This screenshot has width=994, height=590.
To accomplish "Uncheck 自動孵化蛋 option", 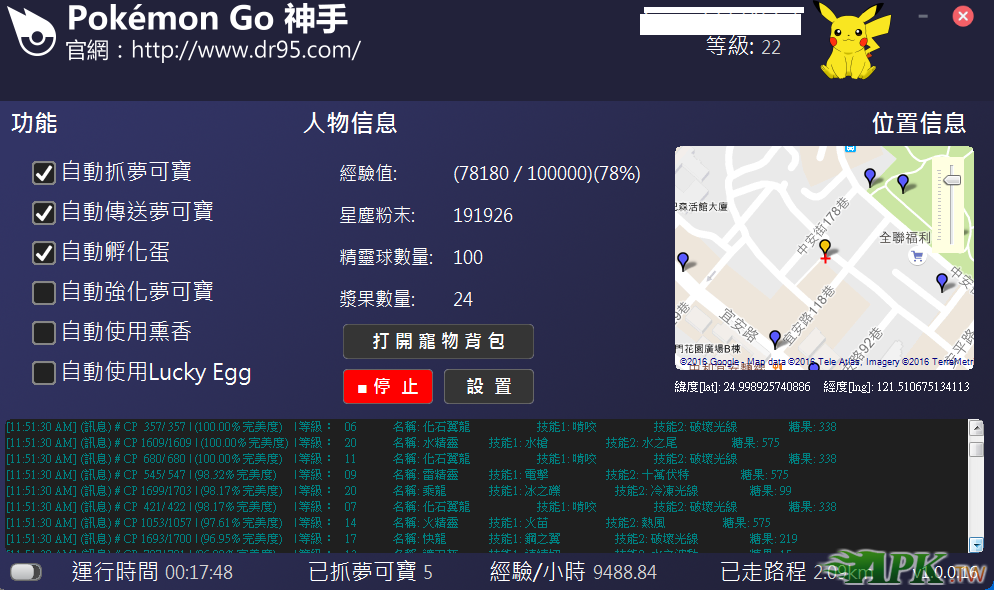I will click(44, 253).
